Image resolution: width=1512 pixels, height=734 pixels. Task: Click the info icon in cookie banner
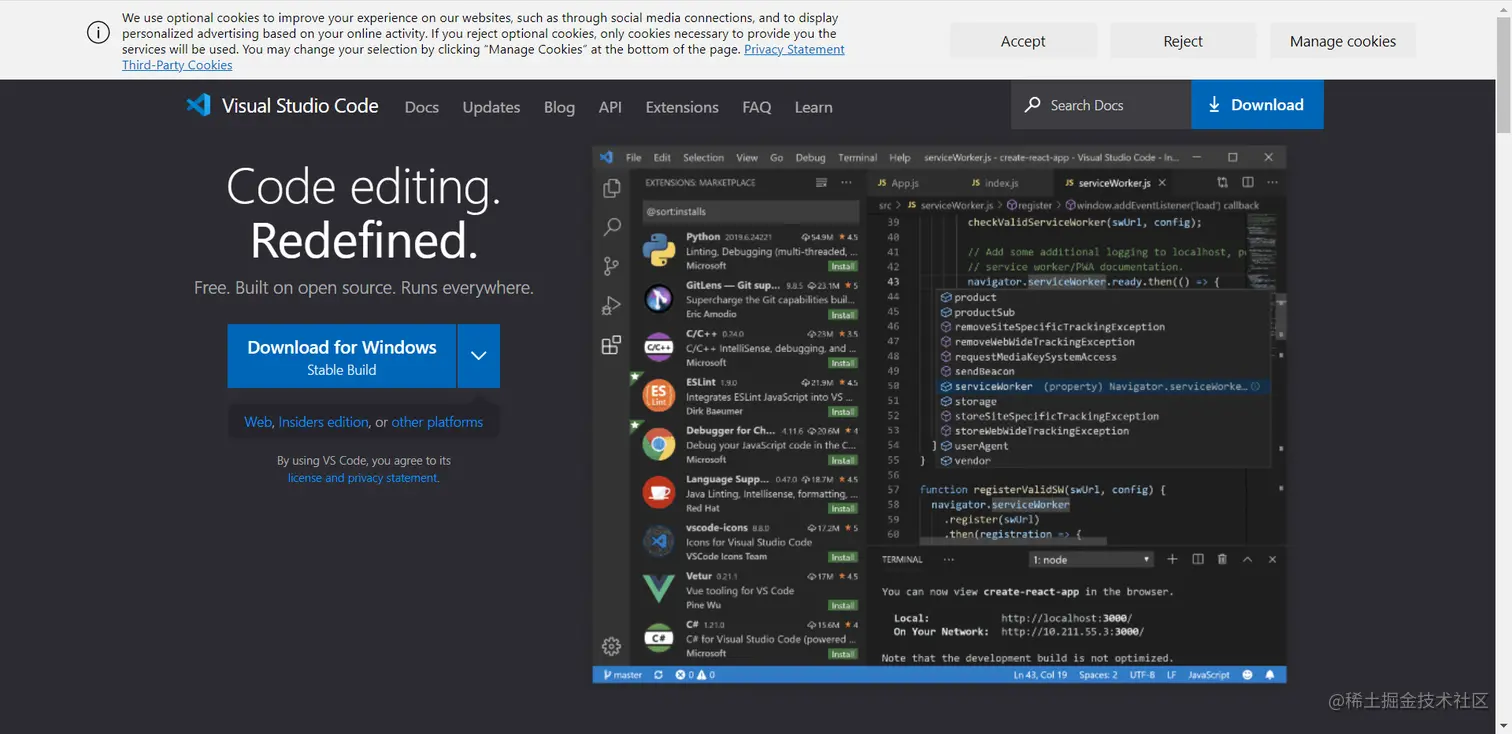[x=98, y=33]
